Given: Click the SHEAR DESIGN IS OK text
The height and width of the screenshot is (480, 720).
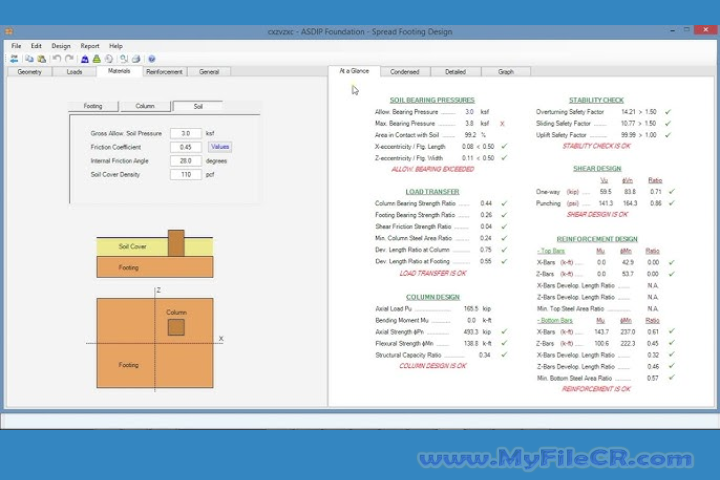Looking at the screenshot, I should click(597, 215).
